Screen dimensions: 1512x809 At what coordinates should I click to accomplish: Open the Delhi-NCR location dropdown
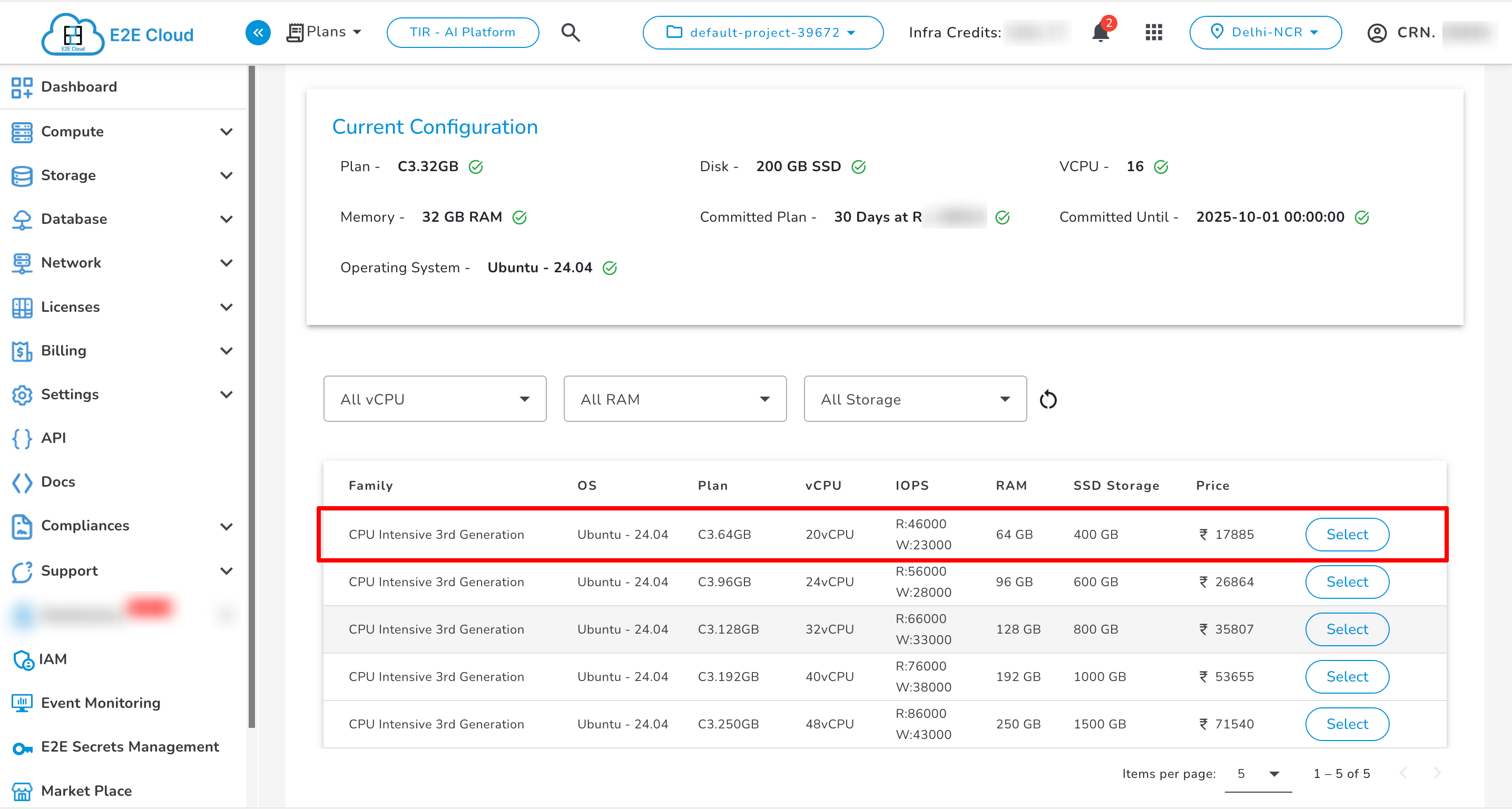tap(1265, 32)
